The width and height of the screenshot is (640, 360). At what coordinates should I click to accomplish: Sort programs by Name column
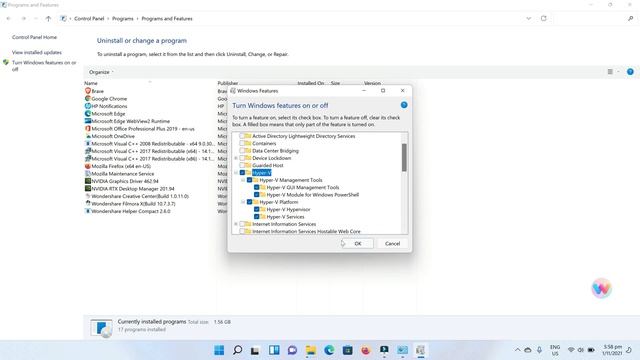pyautogui.click(x=91, y=83)
